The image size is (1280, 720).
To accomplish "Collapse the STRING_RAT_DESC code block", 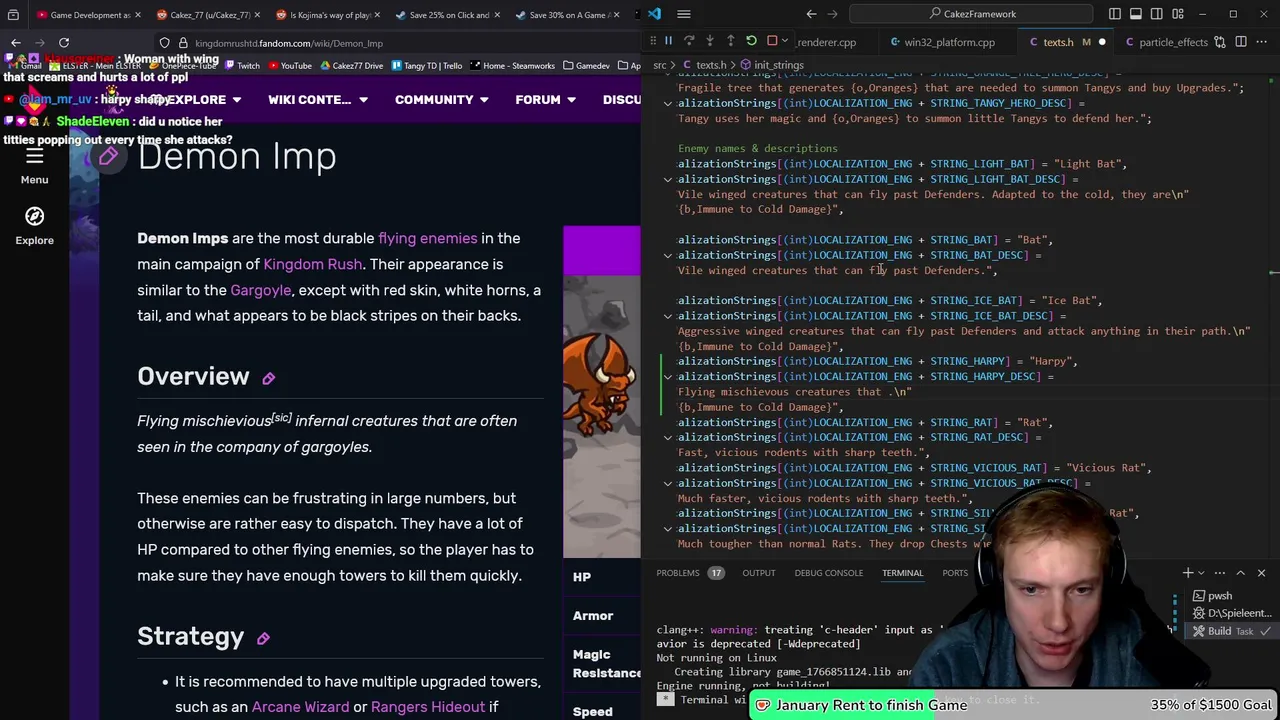I will 668,437.
